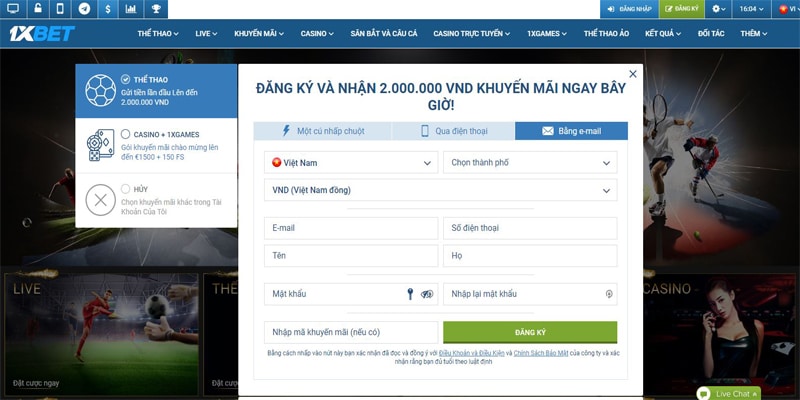Click the dollar sign payments icon
The height and width of the screenshot is (400, 800).
point(108,8)
